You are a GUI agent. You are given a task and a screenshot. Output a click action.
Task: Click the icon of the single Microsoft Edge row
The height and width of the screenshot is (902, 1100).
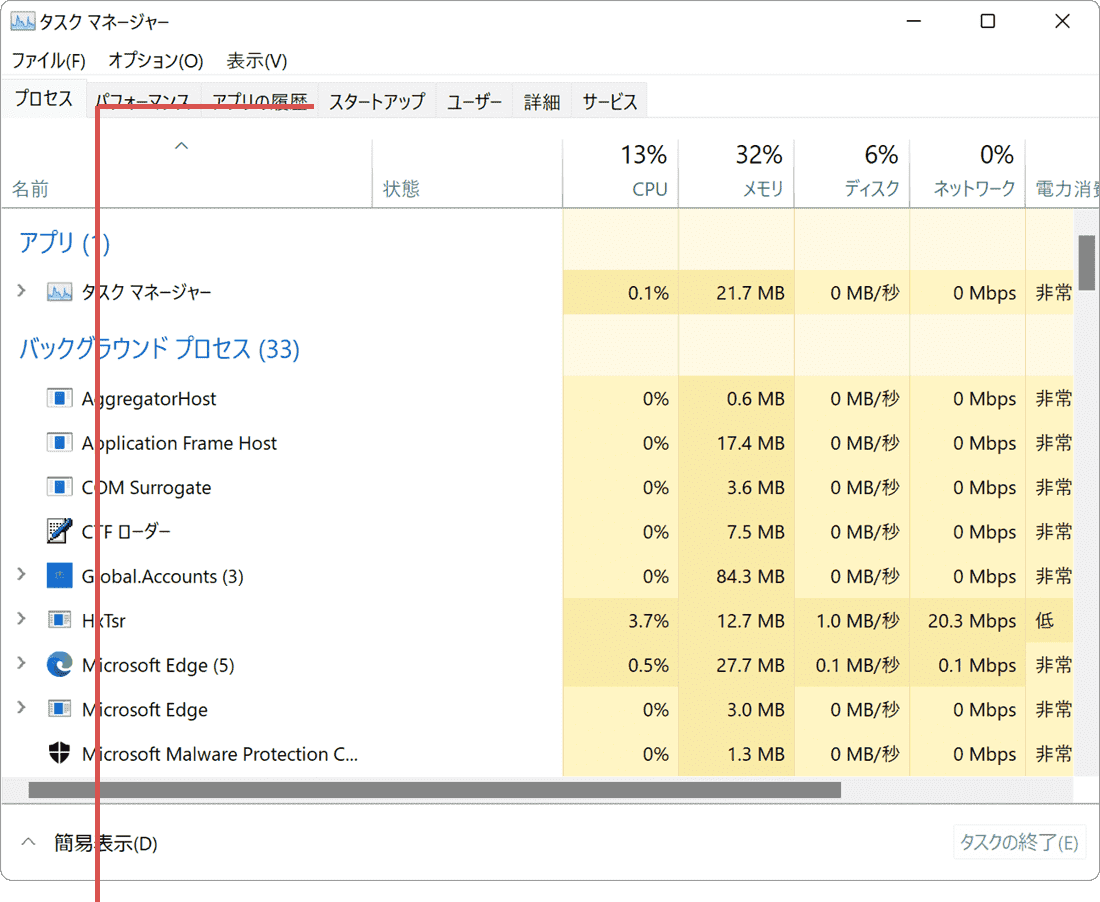point(60,708)
